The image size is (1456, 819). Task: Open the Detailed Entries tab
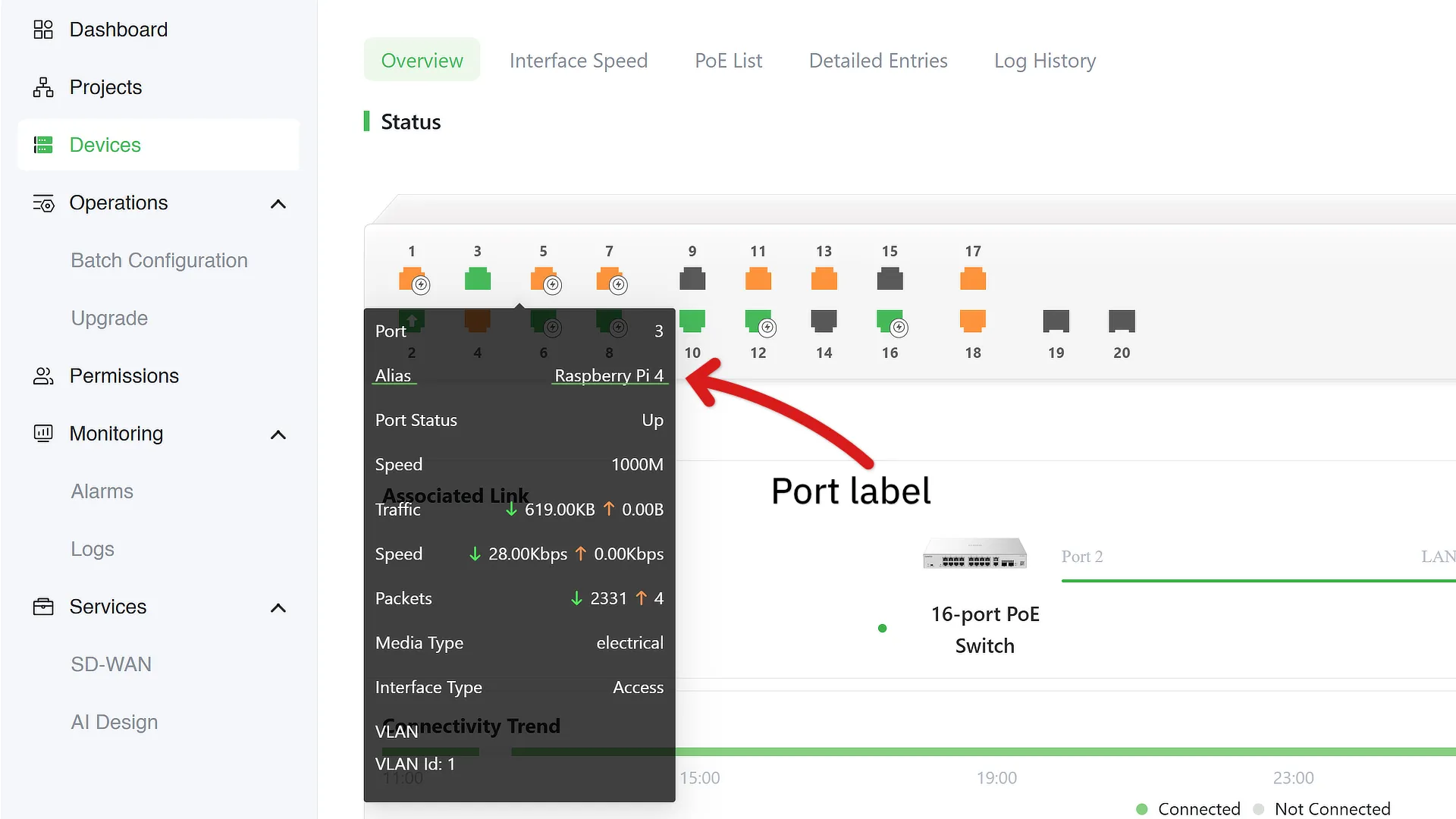click(x=878, y=60)
